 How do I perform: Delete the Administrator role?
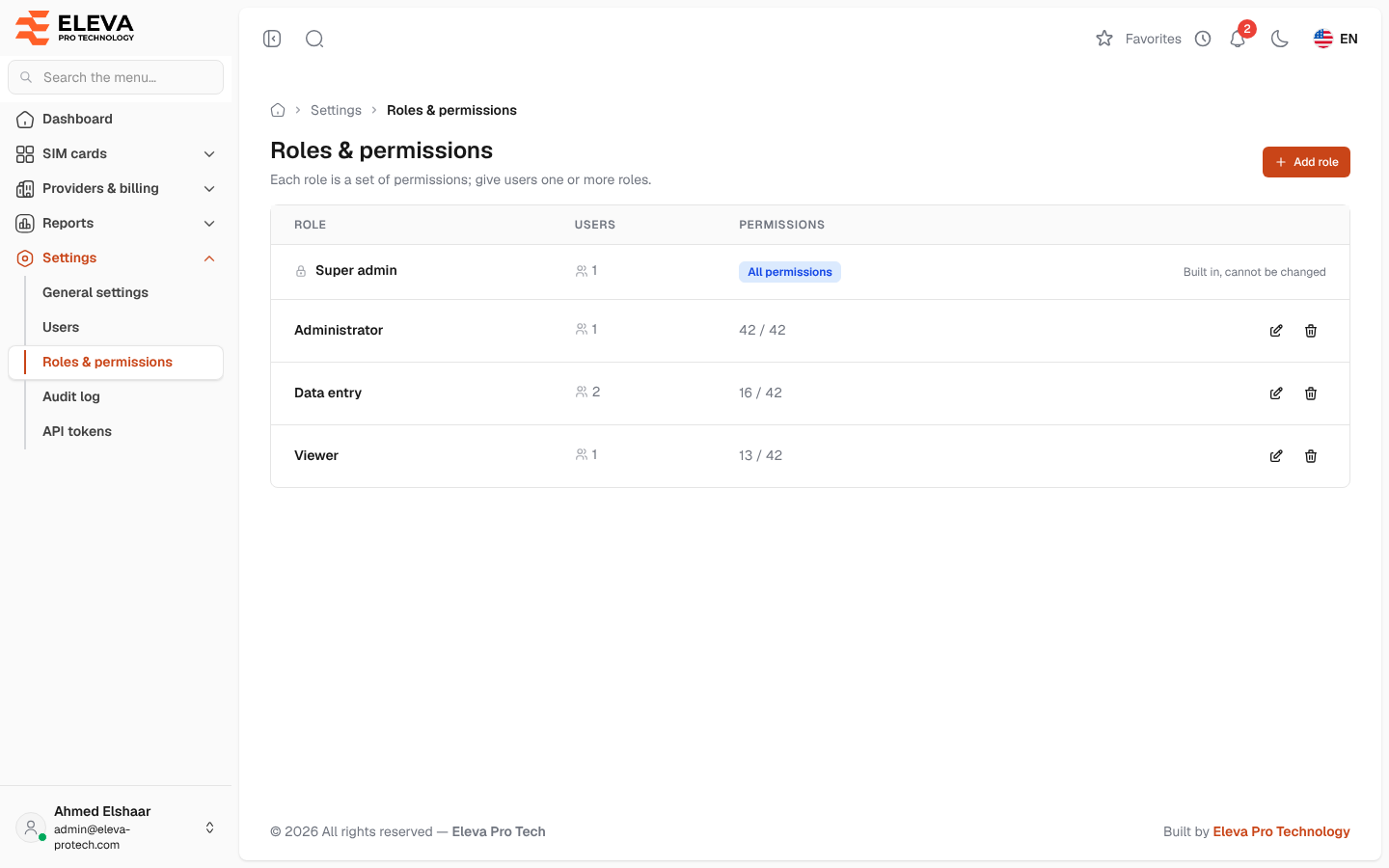tap(1311, 331)
